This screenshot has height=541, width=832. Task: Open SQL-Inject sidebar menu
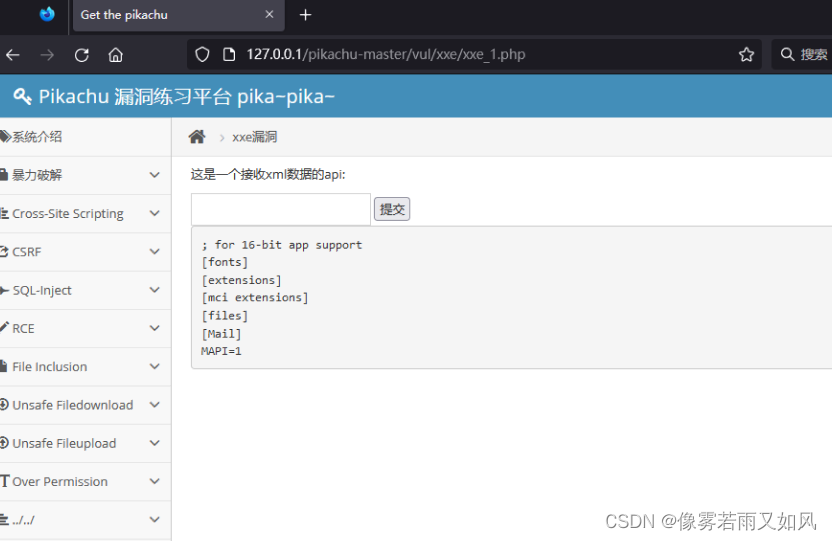click(85, 290)
